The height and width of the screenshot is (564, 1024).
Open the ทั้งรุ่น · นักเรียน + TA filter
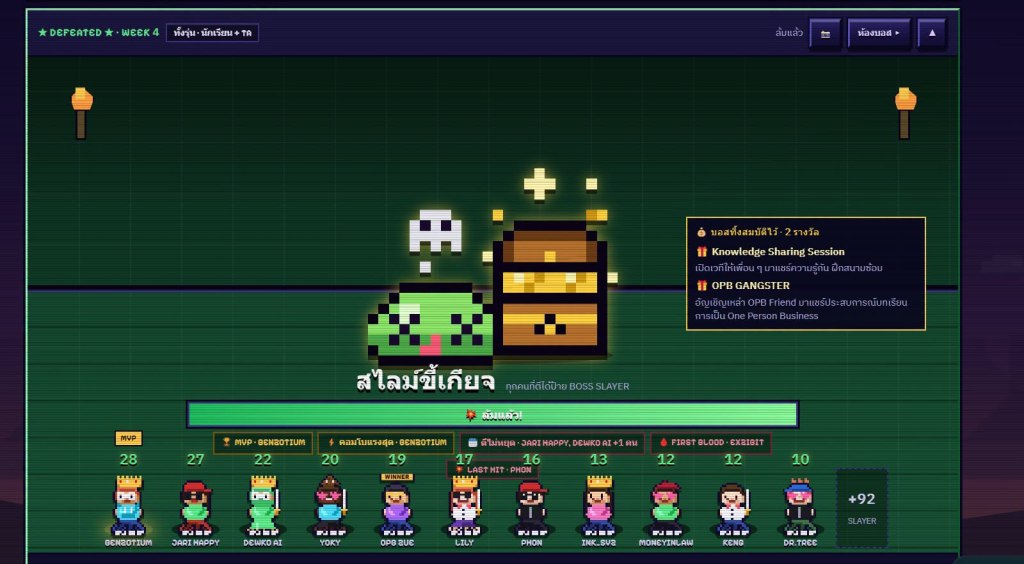pos(212,33)
